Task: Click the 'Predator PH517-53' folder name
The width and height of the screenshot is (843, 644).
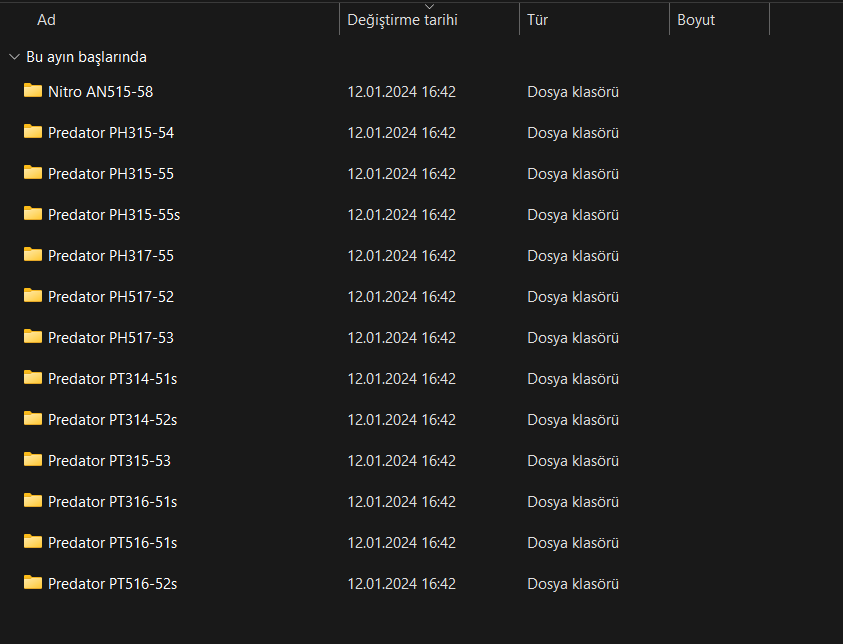Action: (111, 338)
